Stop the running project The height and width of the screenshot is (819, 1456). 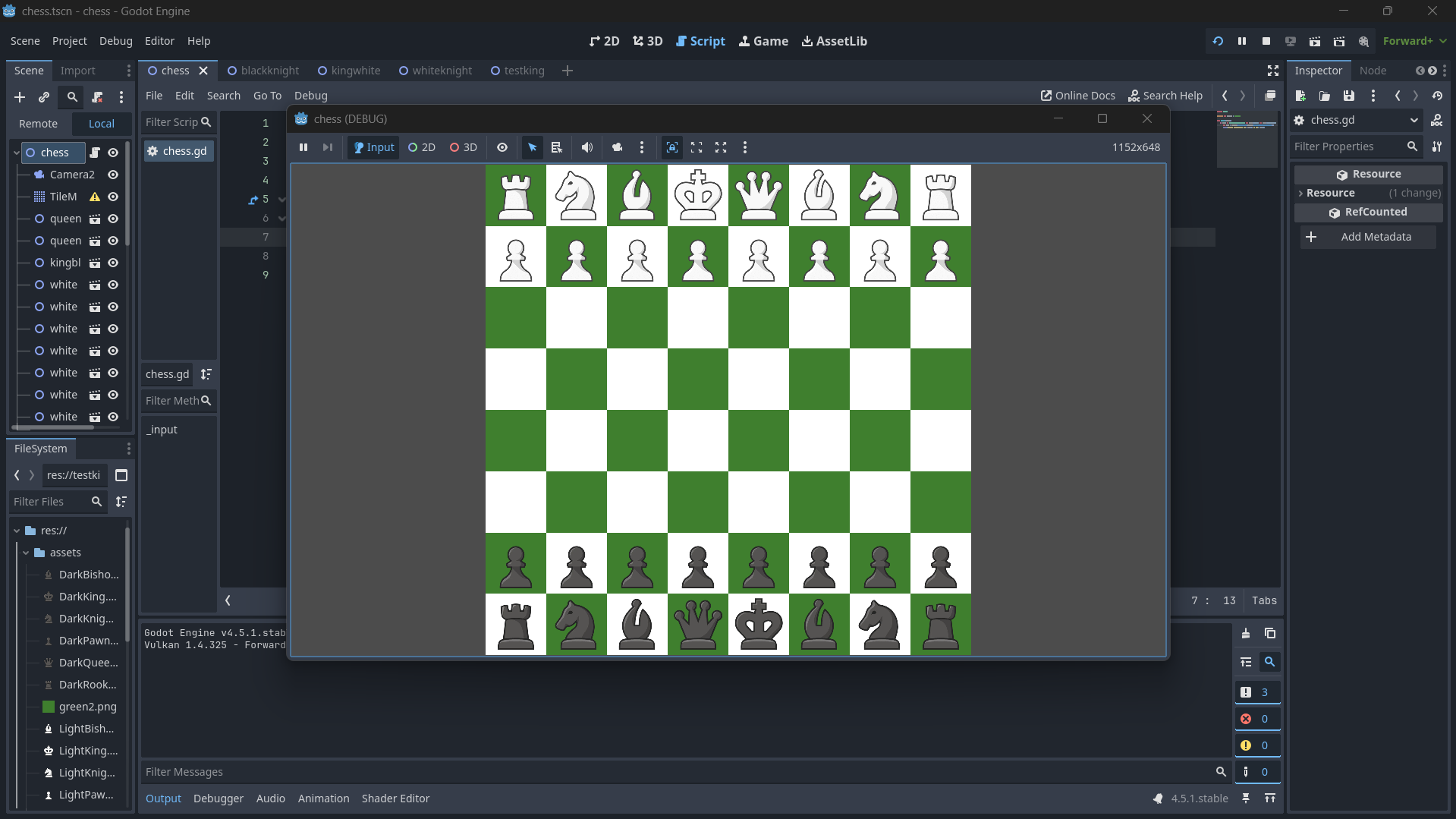coord(1266,41)
